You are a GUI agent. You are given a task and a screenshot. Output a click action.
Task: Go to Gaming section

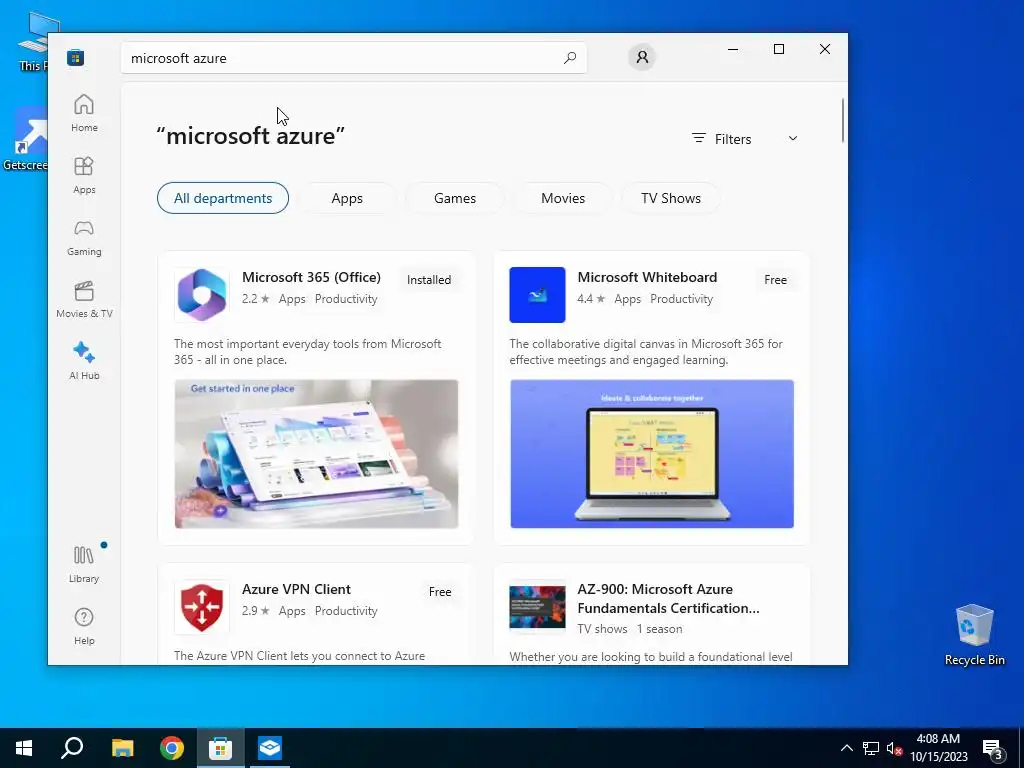[x=84, y=237]
